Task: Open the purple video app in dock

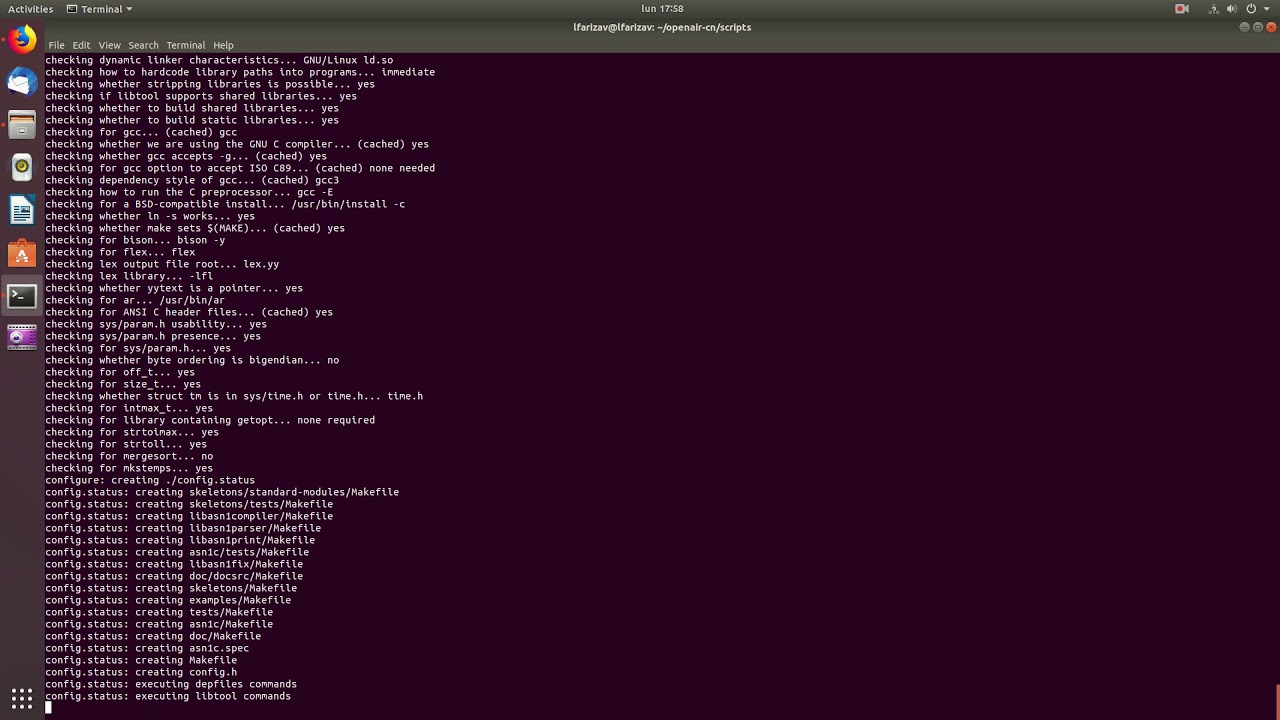Action: tap(22, 338)
